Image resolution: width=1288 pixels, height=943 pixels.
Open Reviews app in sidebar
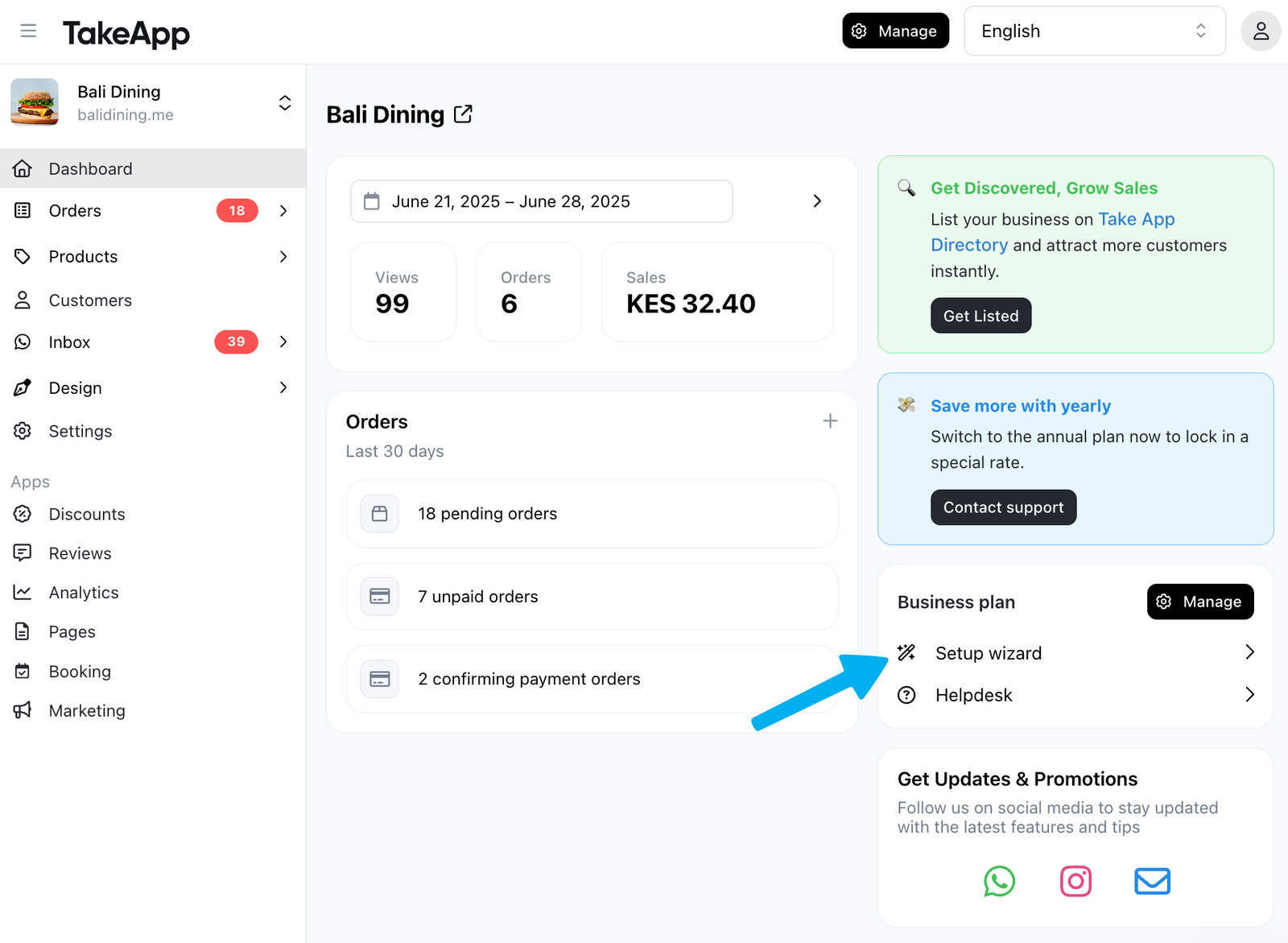pyautogui.click(x=153, y=553)
